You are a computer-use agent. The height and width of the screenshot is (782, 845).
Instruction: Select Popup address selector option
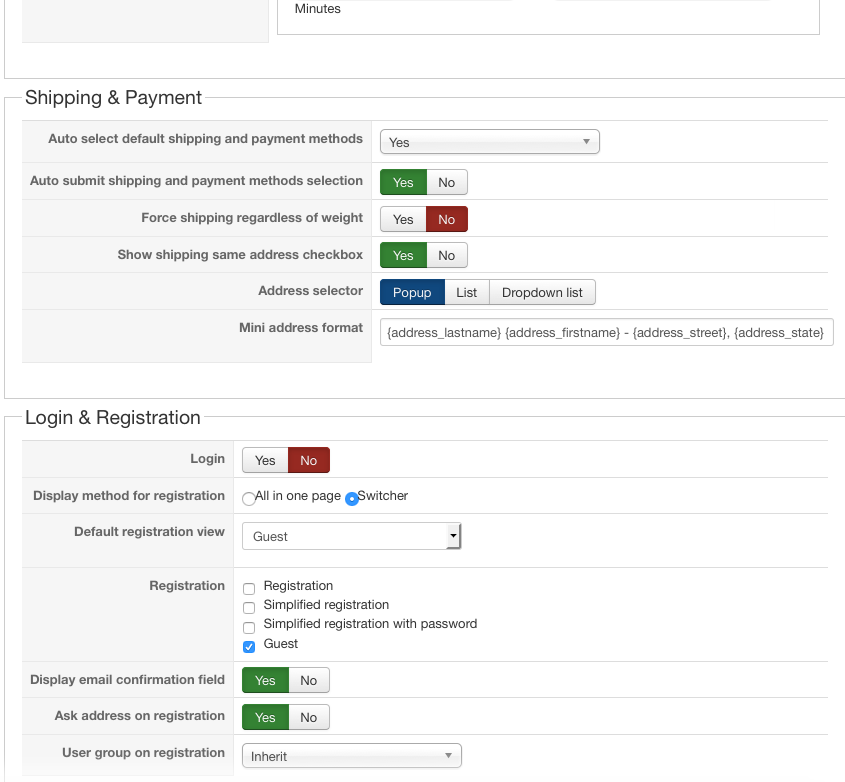[412, 292]
